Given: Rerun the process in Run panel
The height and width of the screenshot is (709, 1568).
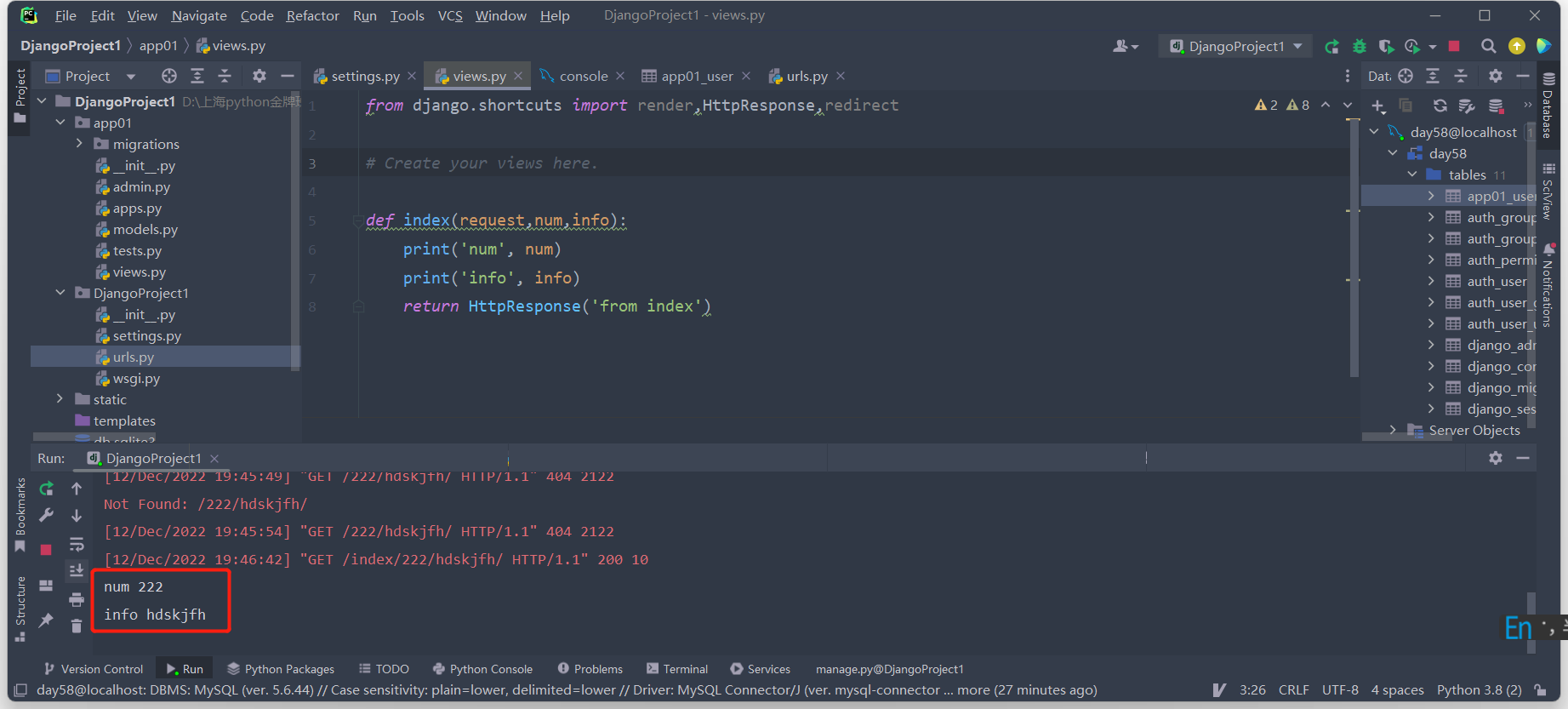Looking at the screenshot, I should pos(47,489).
